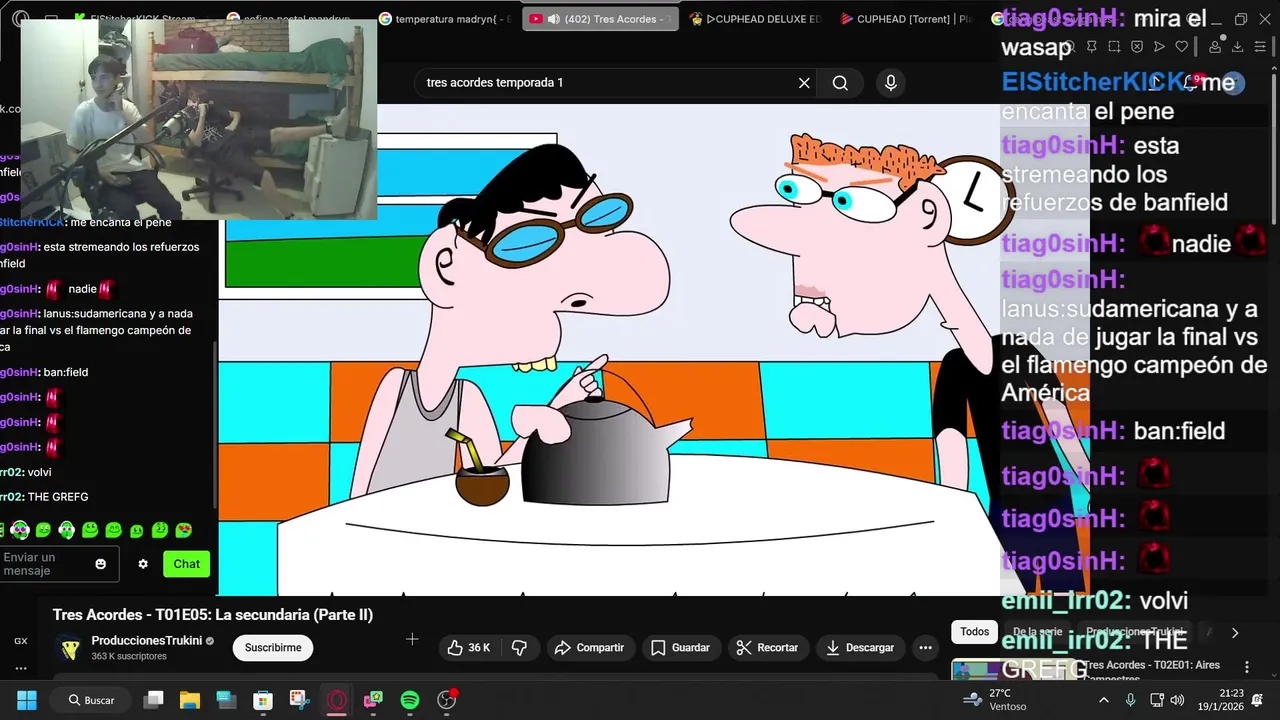Open the emoji picker in chat input
Screen dimensions: 1280x720
[100, 564]
